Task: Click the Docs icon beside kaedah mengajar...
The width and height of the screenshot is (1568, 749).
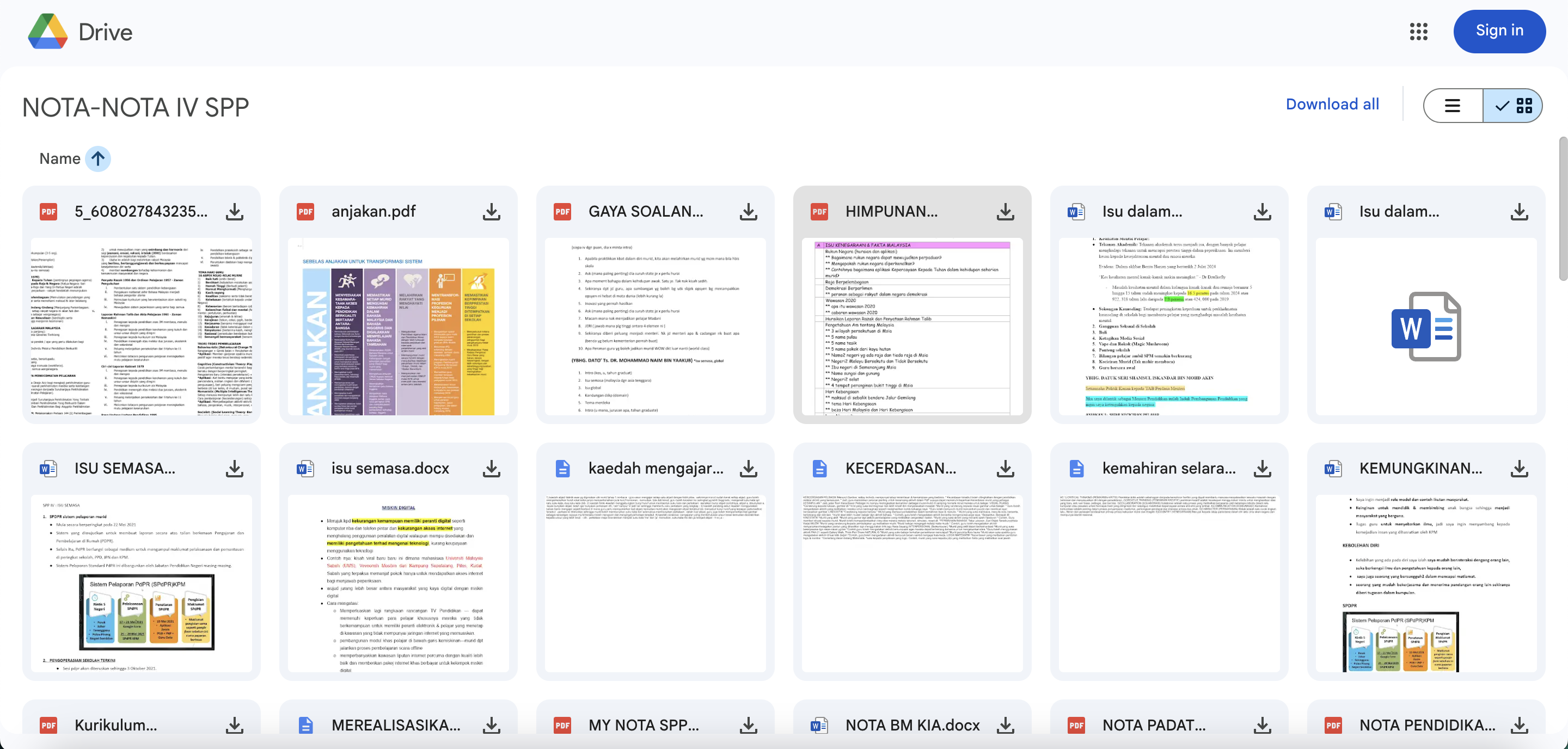Action: [562, 469]
